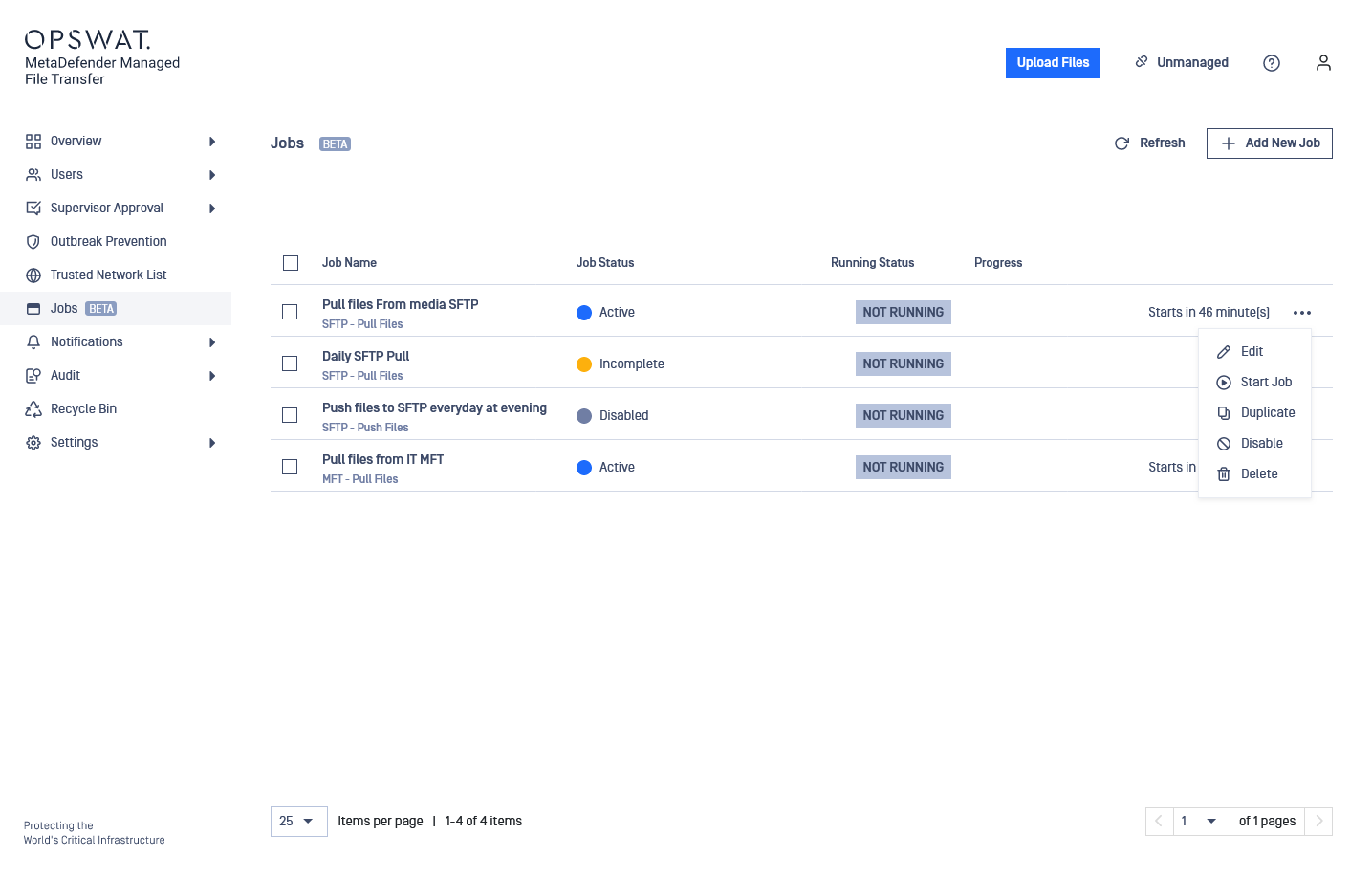This screenshot has width=1372, height=879.
Task: Click the Trusted Network List globe icon
Action: [33, 275]
